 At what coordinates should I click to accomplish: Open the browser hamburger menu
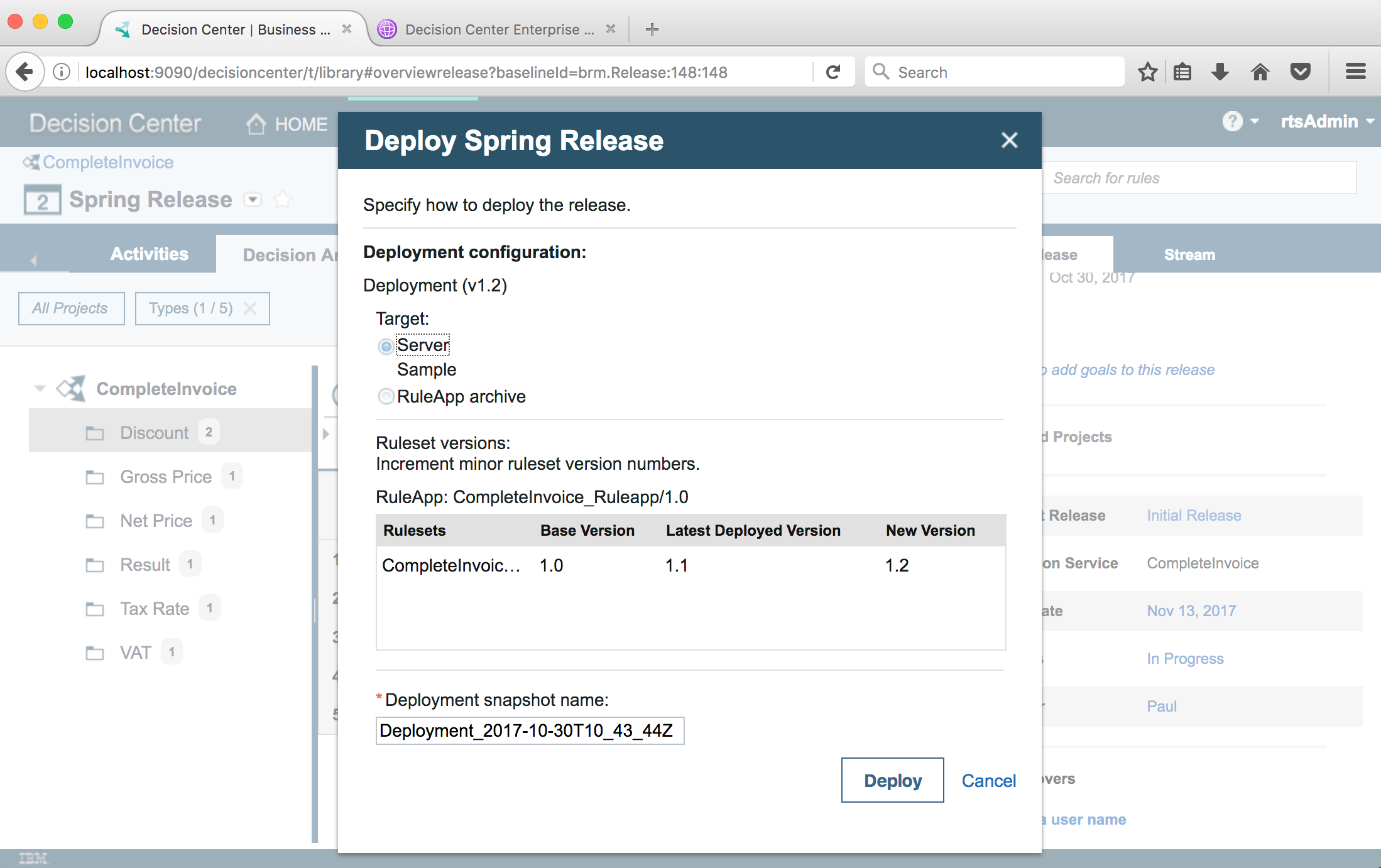click(x=1355, y=72)
